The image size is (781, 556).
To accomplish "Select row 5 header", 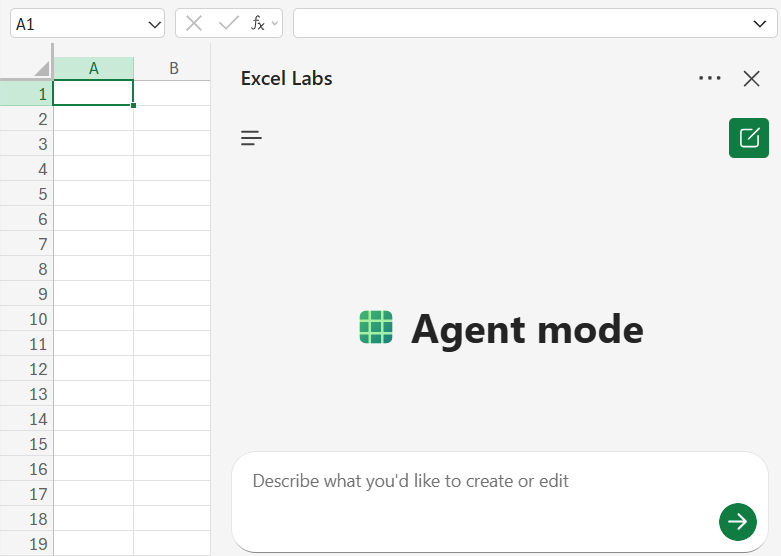I will click(26, 193).
